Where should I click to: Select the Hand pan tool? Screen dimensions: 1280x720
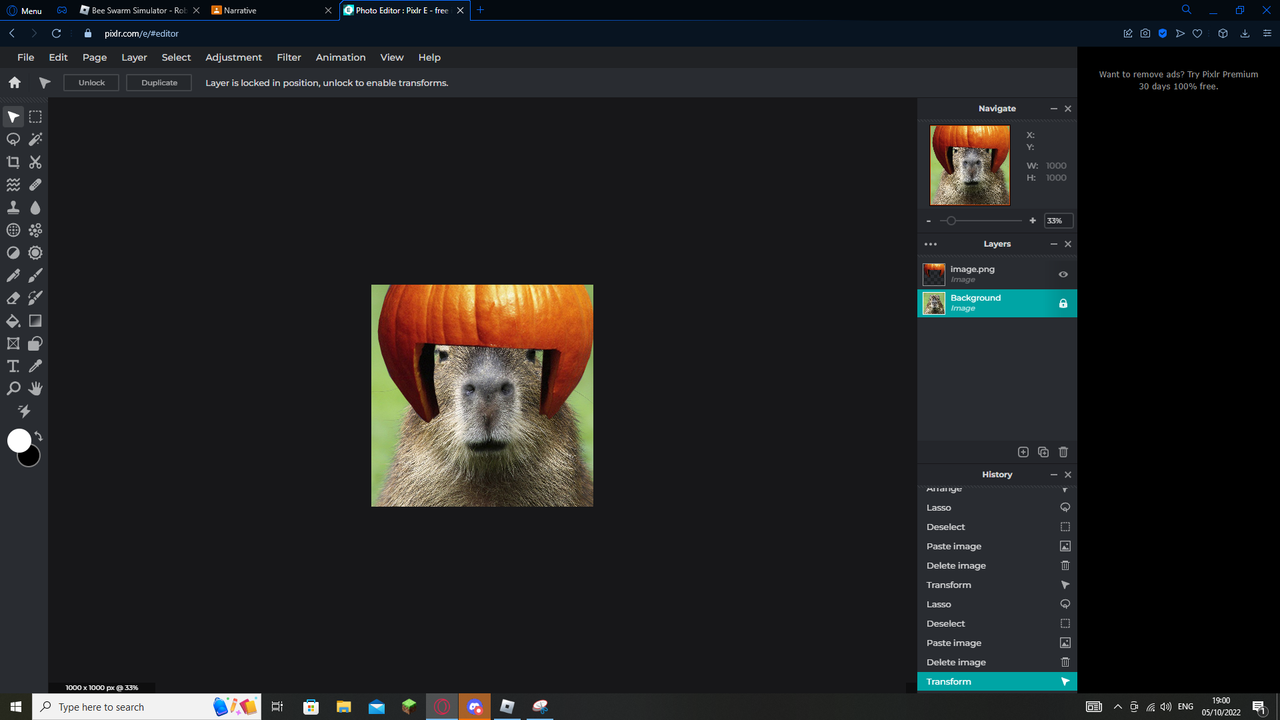click(35, 388)
